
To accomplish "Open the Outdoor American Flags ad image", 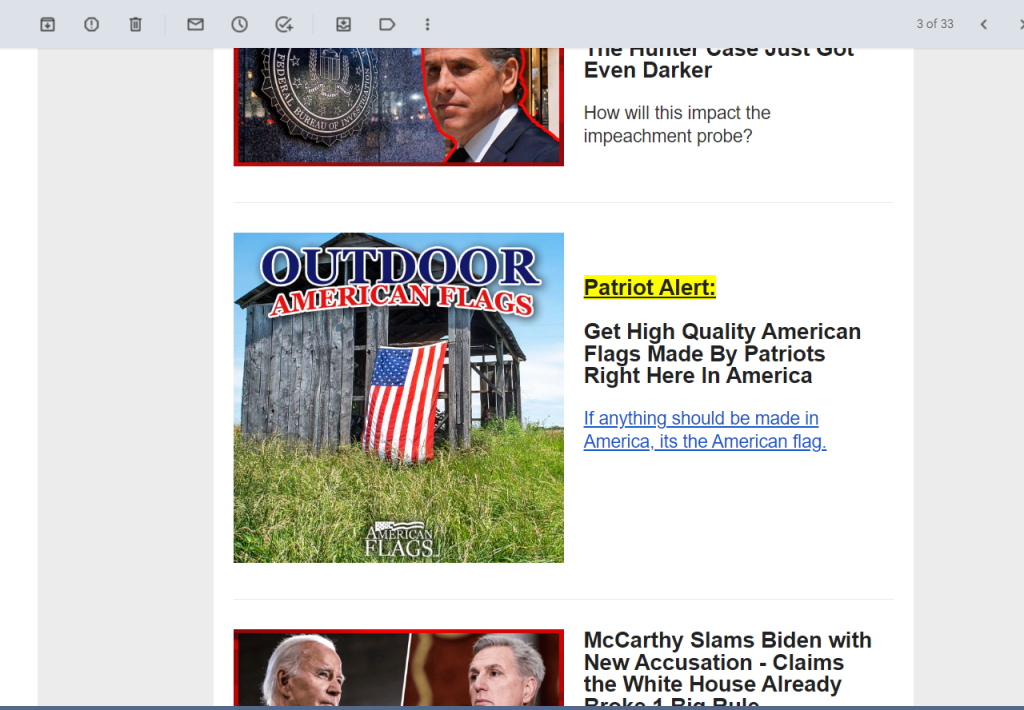I will (398, 398).
